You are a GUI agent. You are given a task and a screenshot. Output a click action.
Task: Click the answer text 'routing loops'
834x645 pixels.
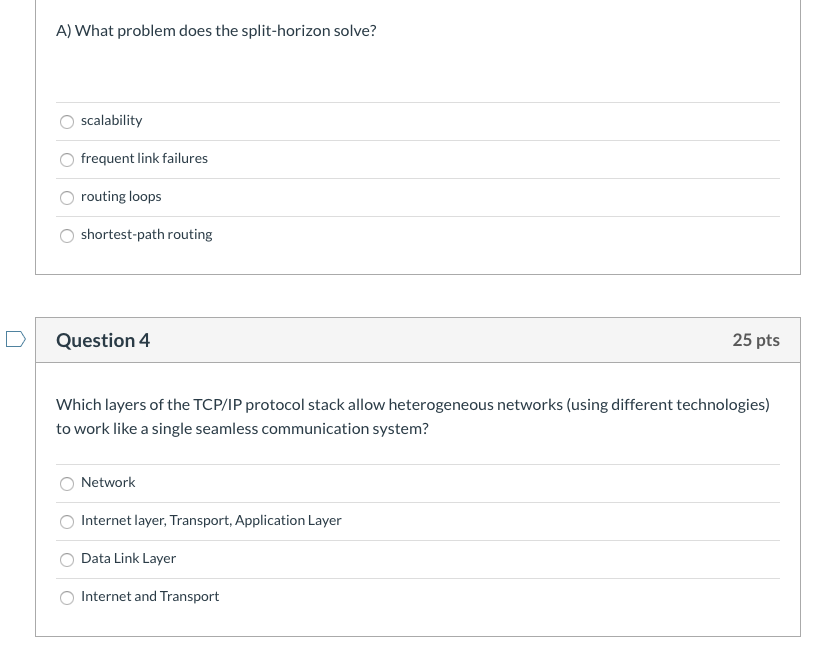coord(121,196)
